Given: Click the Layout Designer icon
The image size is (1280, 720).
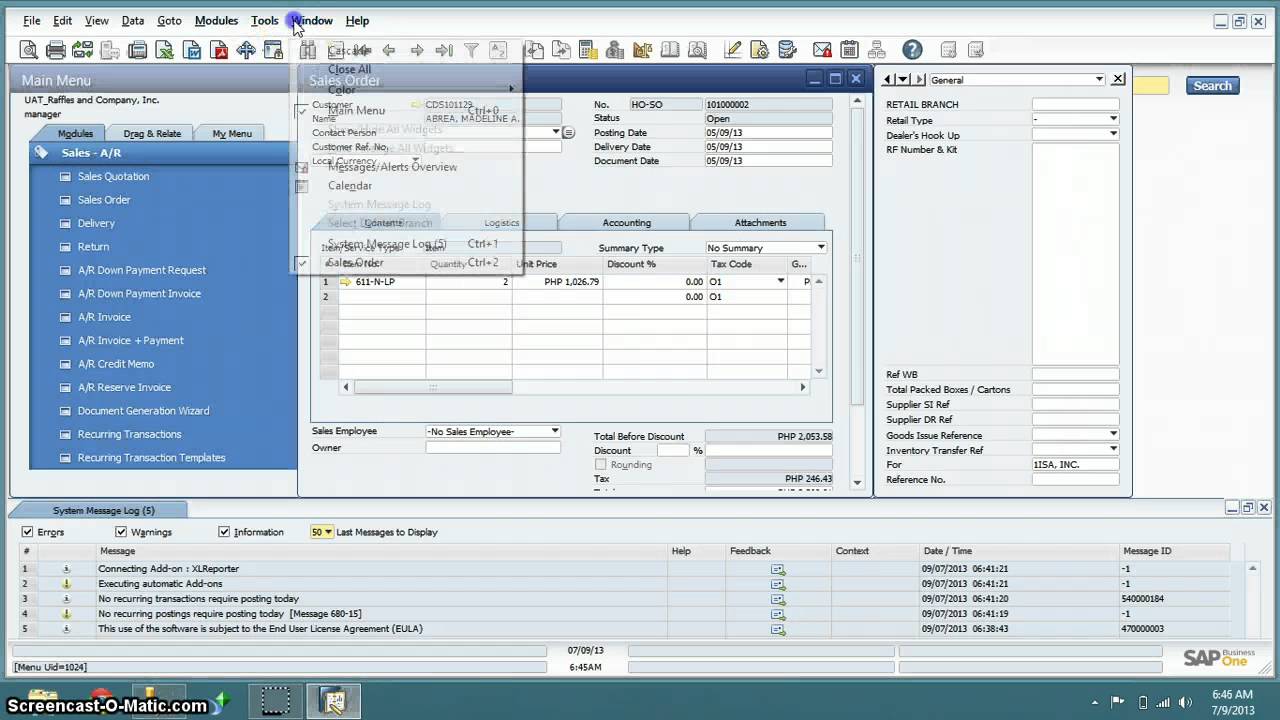Looking at the screenshot, I should (760, 50).
